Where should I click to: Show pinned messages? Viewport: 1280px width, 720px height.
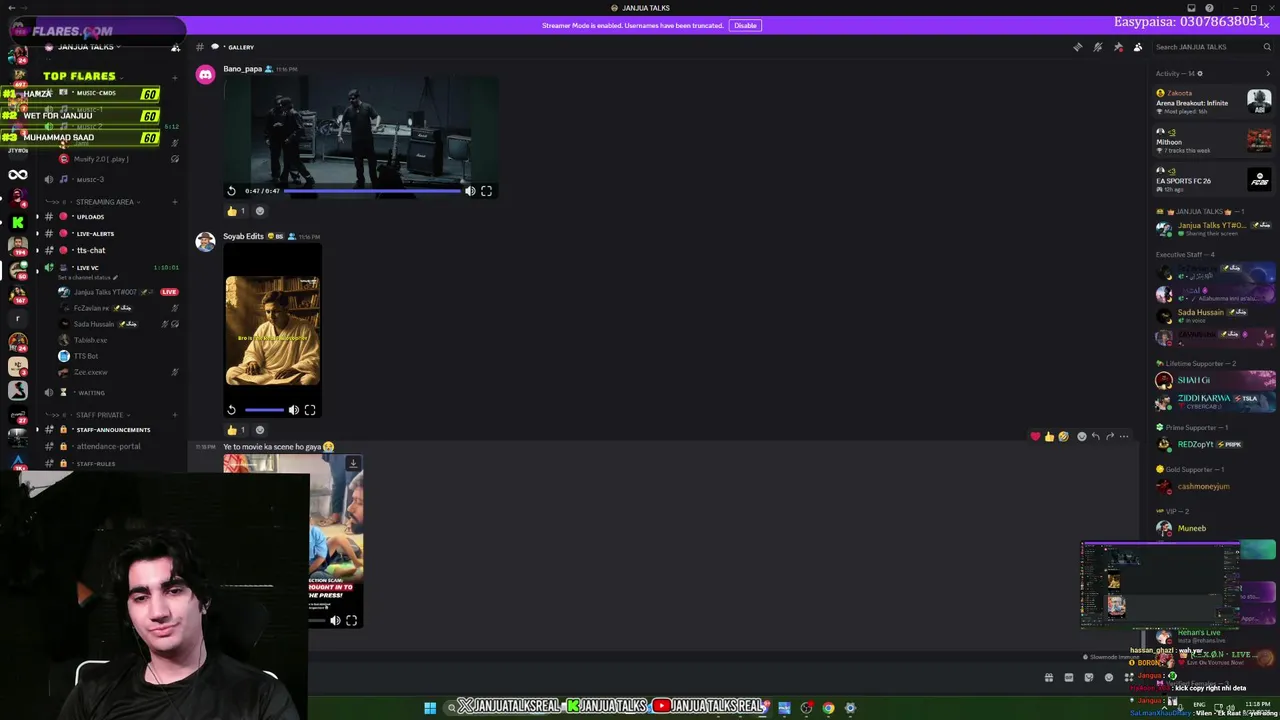[1118, 47]
